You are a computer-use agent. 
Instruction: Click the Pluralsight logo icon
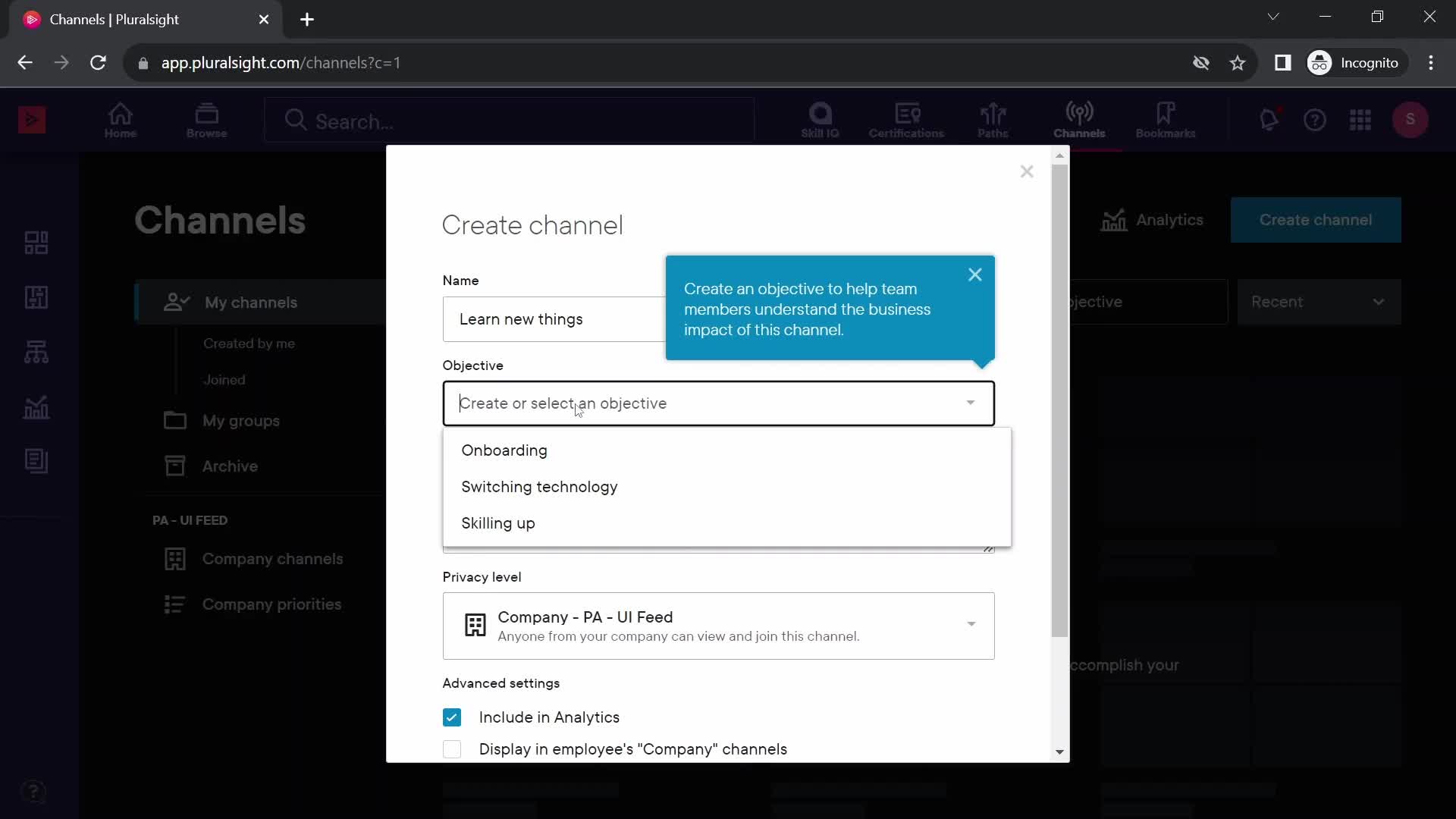tap(32, 120)
